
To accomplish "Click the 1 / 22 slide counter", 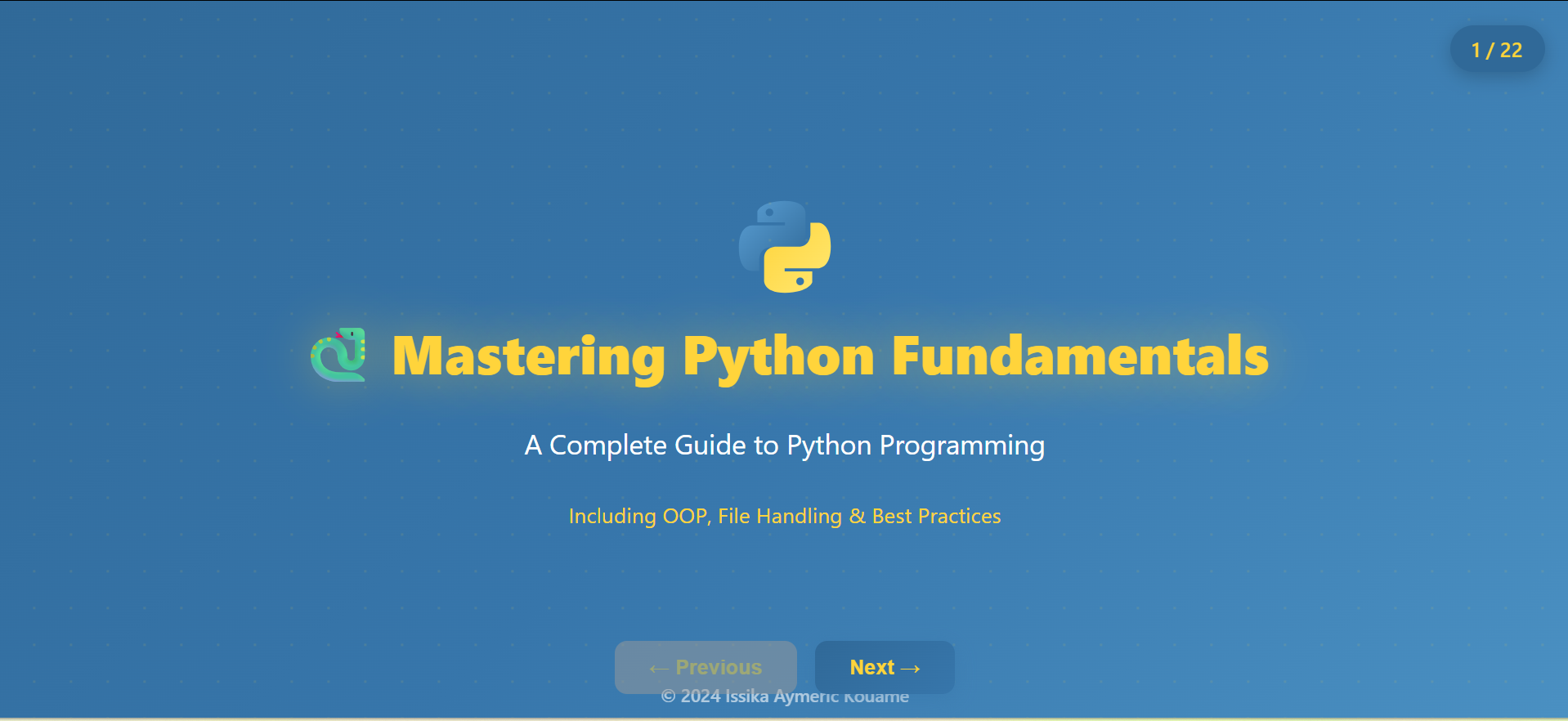I will [1497, 50].
